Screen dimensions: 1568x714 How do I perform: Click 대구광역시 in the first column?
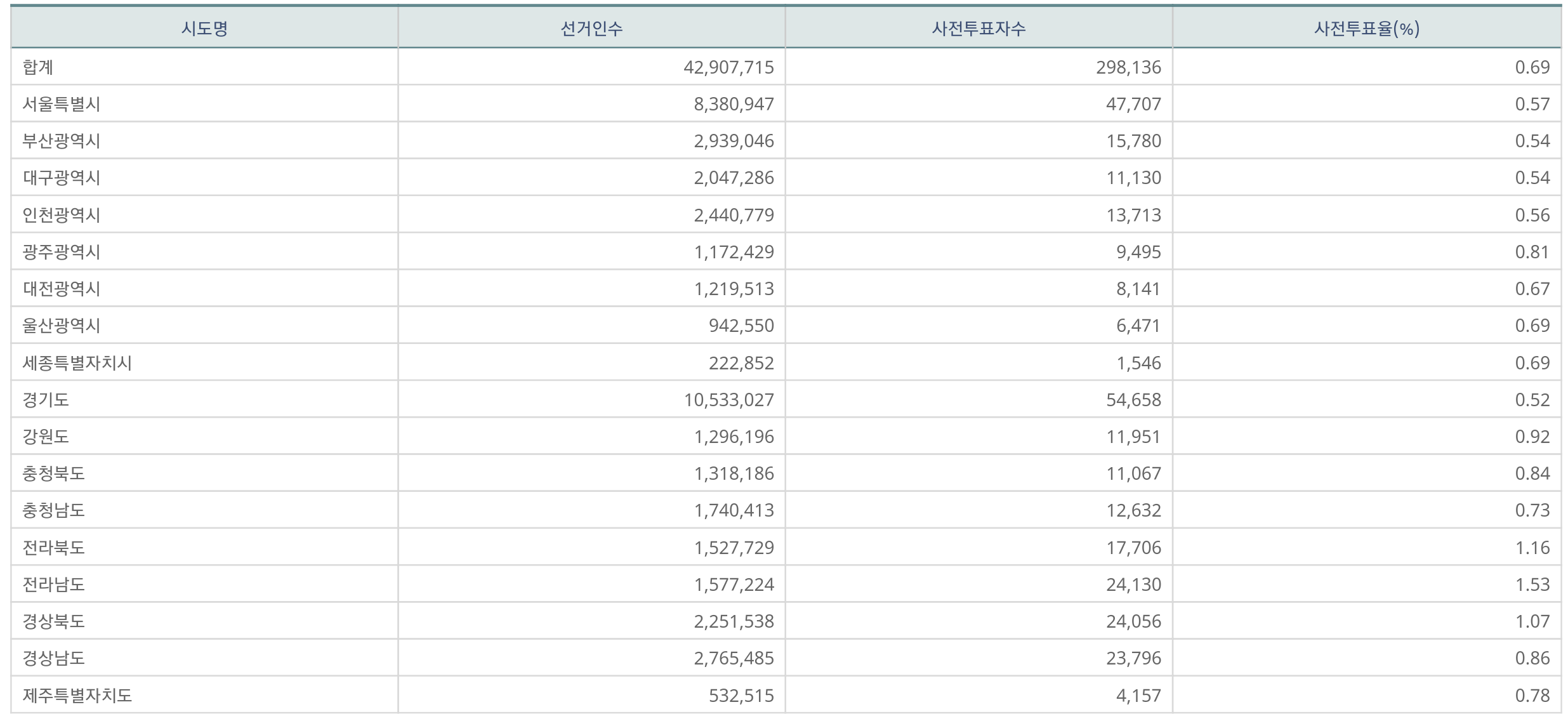(62, 178)
